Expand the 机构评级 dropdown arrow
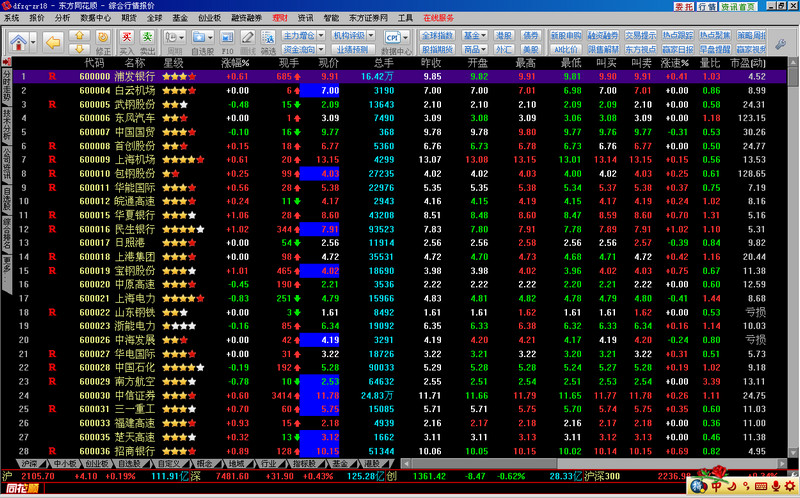This screenshot has width=800, height=498. (x=371, y=35)
